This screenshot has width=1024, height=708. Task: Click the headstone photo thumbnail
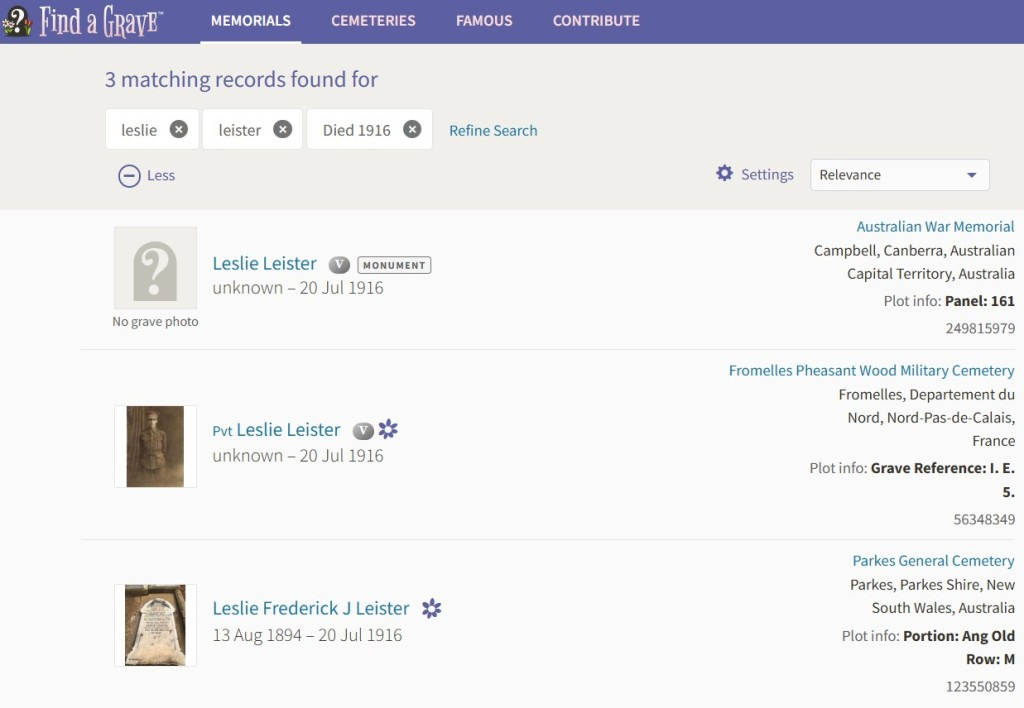(x=155, y=625)
